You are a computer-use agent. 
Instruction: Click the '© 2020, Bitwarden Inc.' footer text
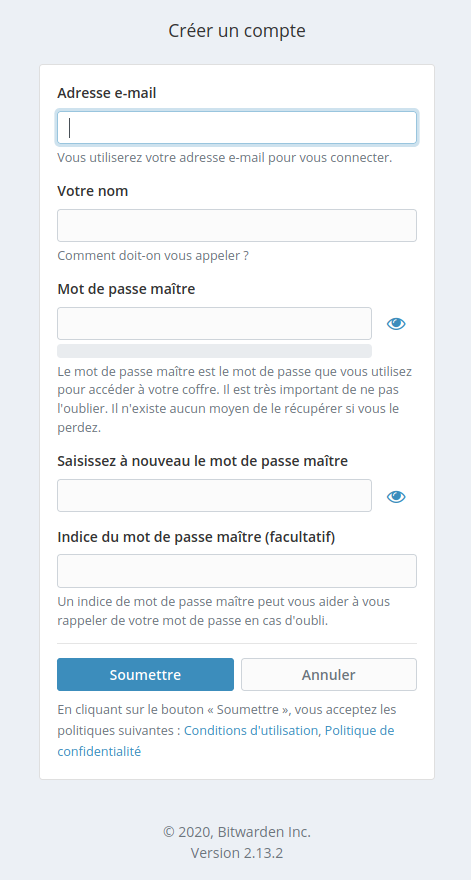pos(237,832)
